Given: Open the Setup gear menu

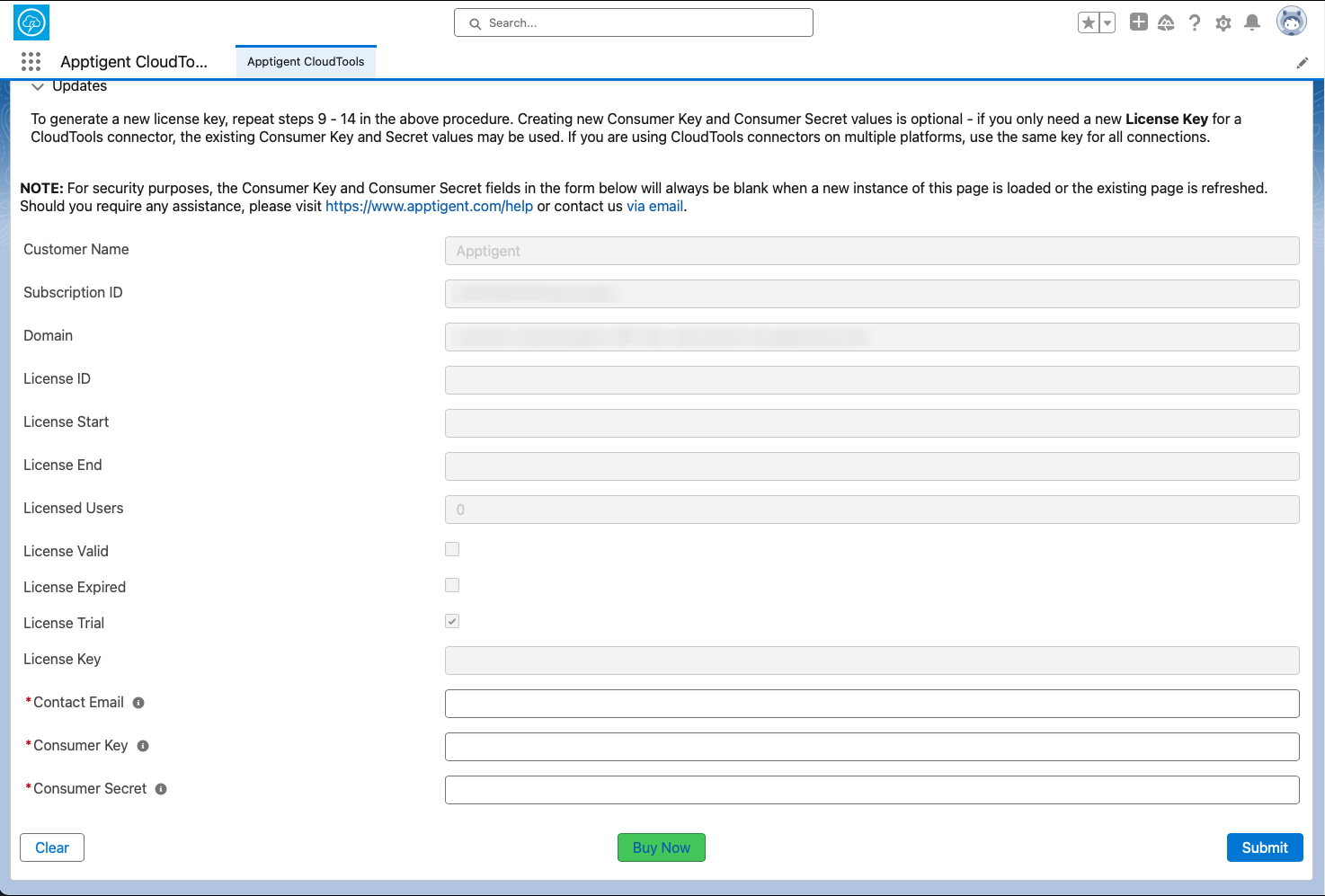Looking at the screenshot, I should pos(1223,23).
